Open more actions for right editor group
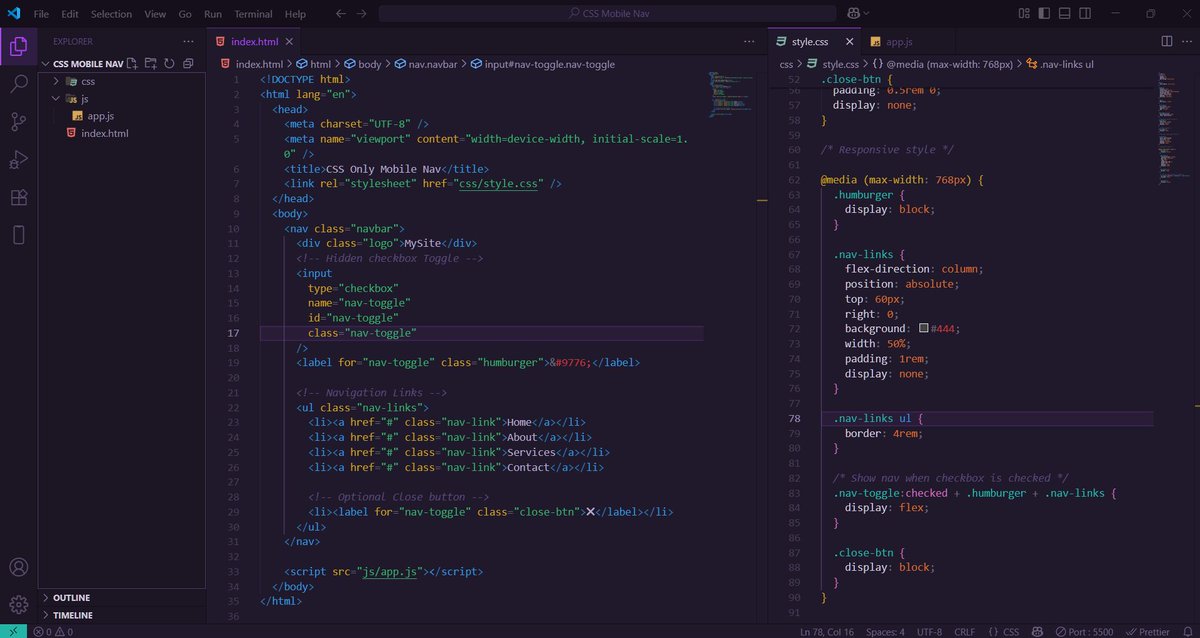Screen dimensions: 1200x638 1187,41
